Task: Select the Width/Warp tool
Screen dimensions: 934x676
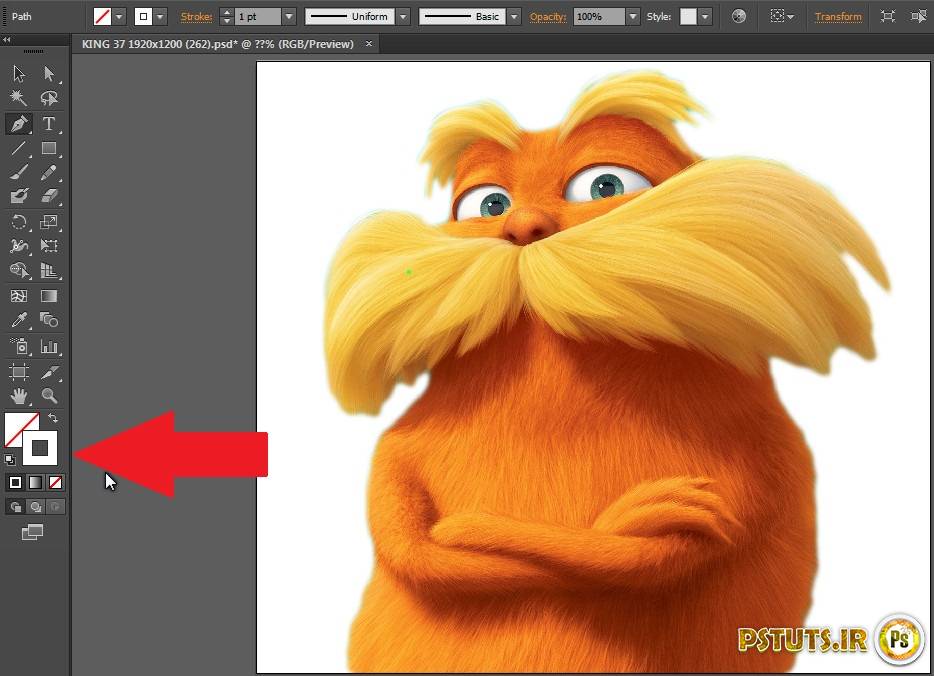Action: (19, 245)
